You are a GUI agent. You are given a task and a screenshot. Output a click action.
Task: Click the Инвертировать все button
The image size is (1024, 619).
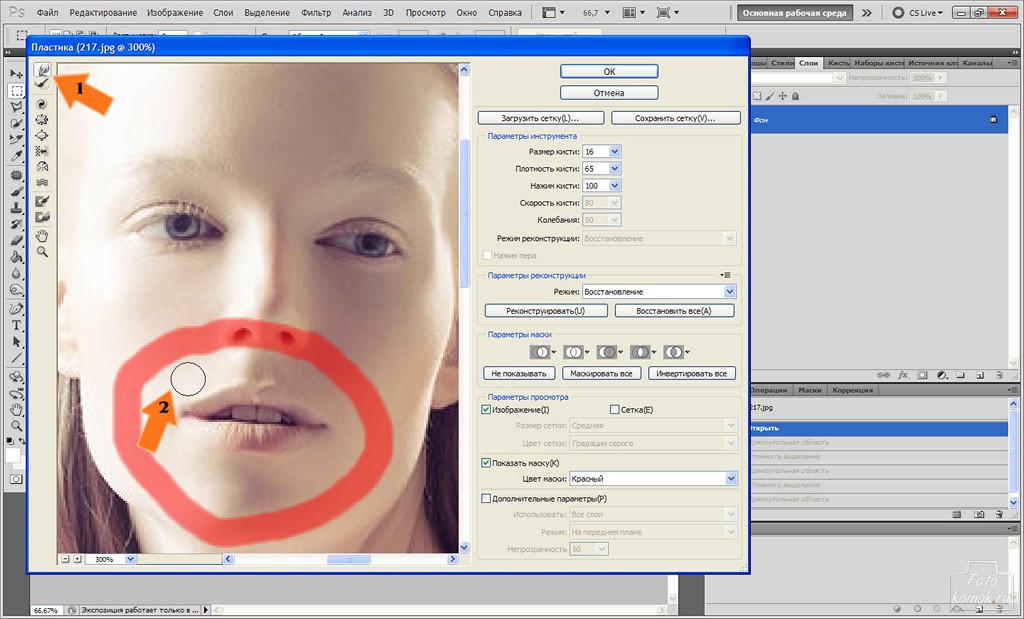pyautogui.click(x=692, y=373)
